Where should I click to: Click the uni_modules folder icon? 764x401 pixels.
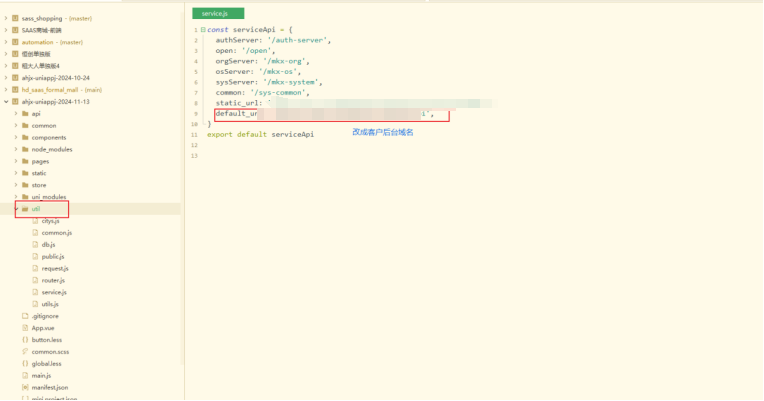(x=25, y=197)
